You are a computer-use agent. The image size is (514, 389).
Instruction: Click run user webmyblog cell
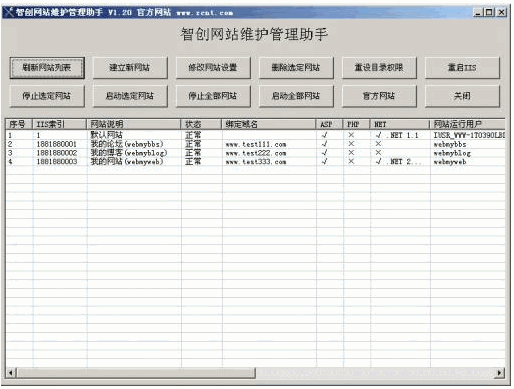pyautogui.click(x=452, y=153)
